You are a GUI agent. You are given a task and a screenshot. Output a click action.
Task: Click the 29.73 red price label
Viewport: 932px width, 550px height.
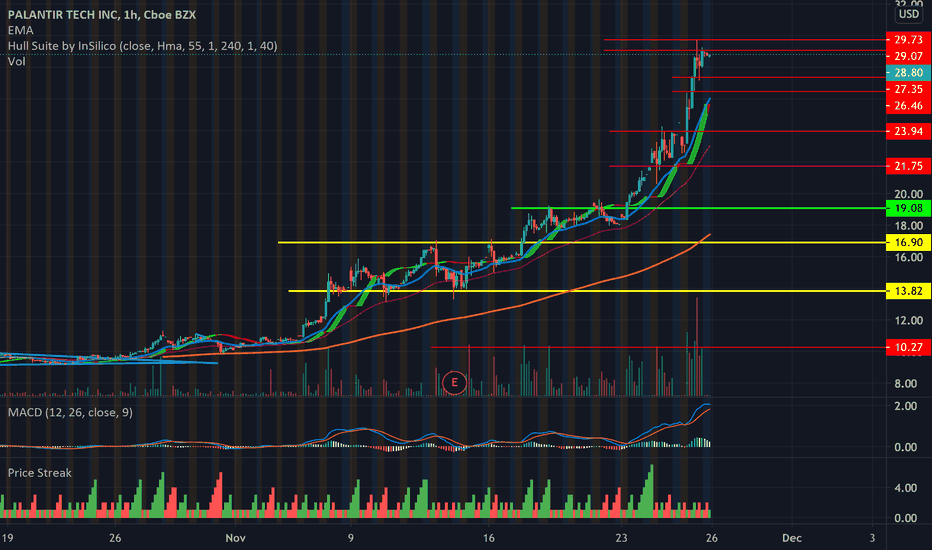(908, 40)
